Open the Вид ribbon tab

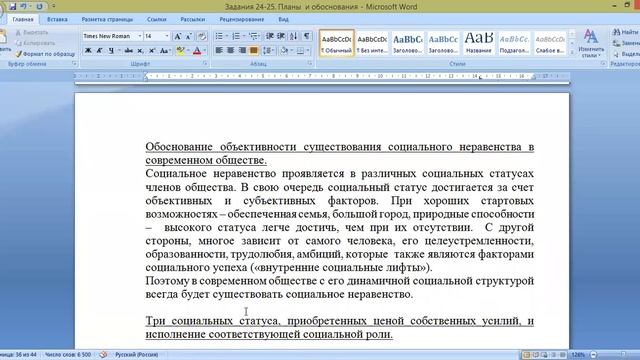click(x=283, y=19)
